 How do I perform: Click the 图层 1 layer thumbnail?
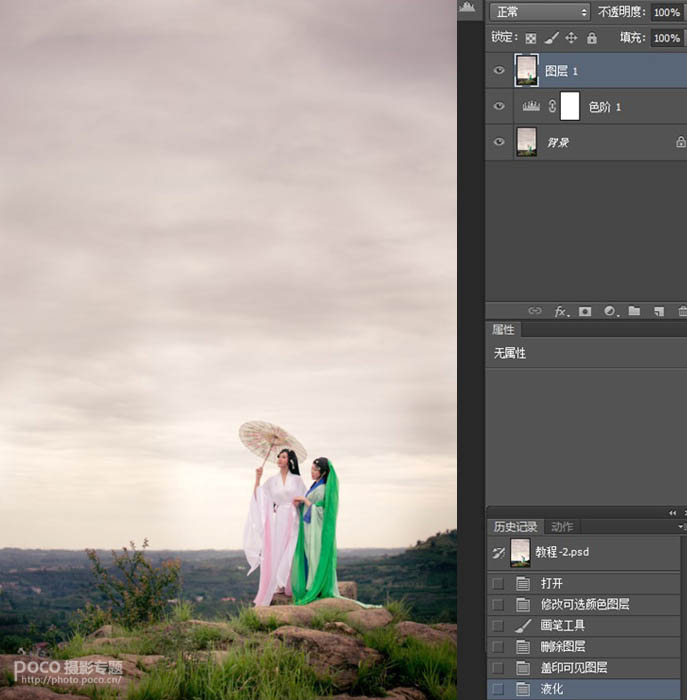click(527, 70)
